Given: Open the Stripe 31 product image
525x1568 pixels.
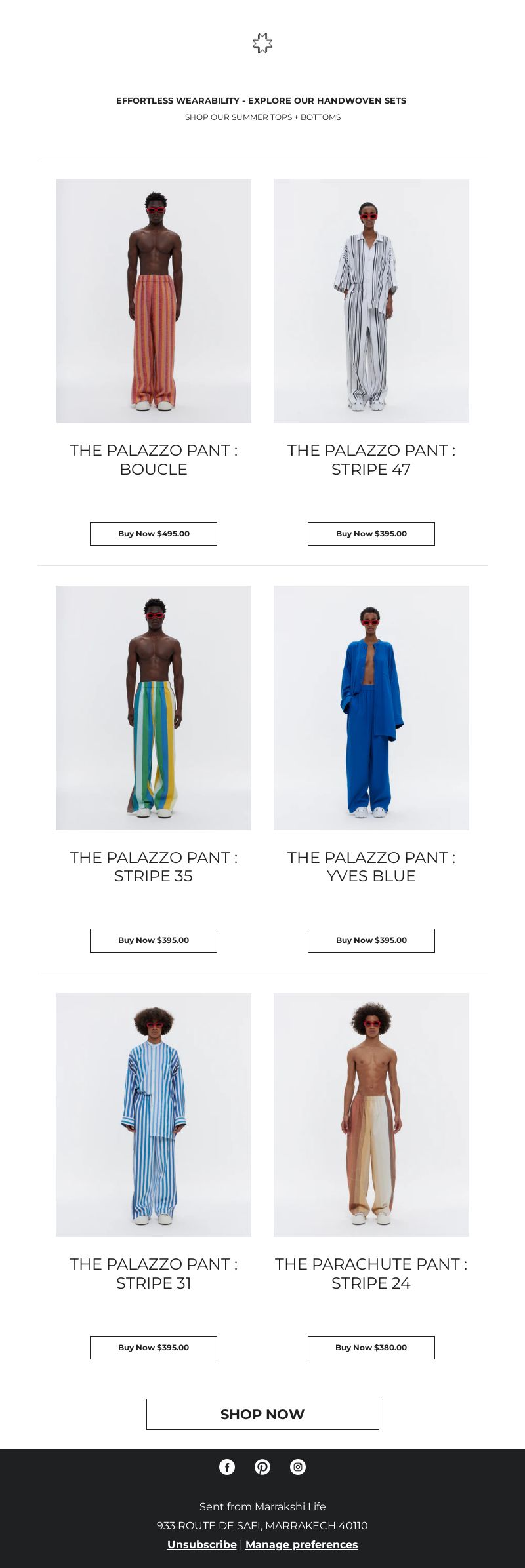Looking at the screenshot, I should point(154,1115).
